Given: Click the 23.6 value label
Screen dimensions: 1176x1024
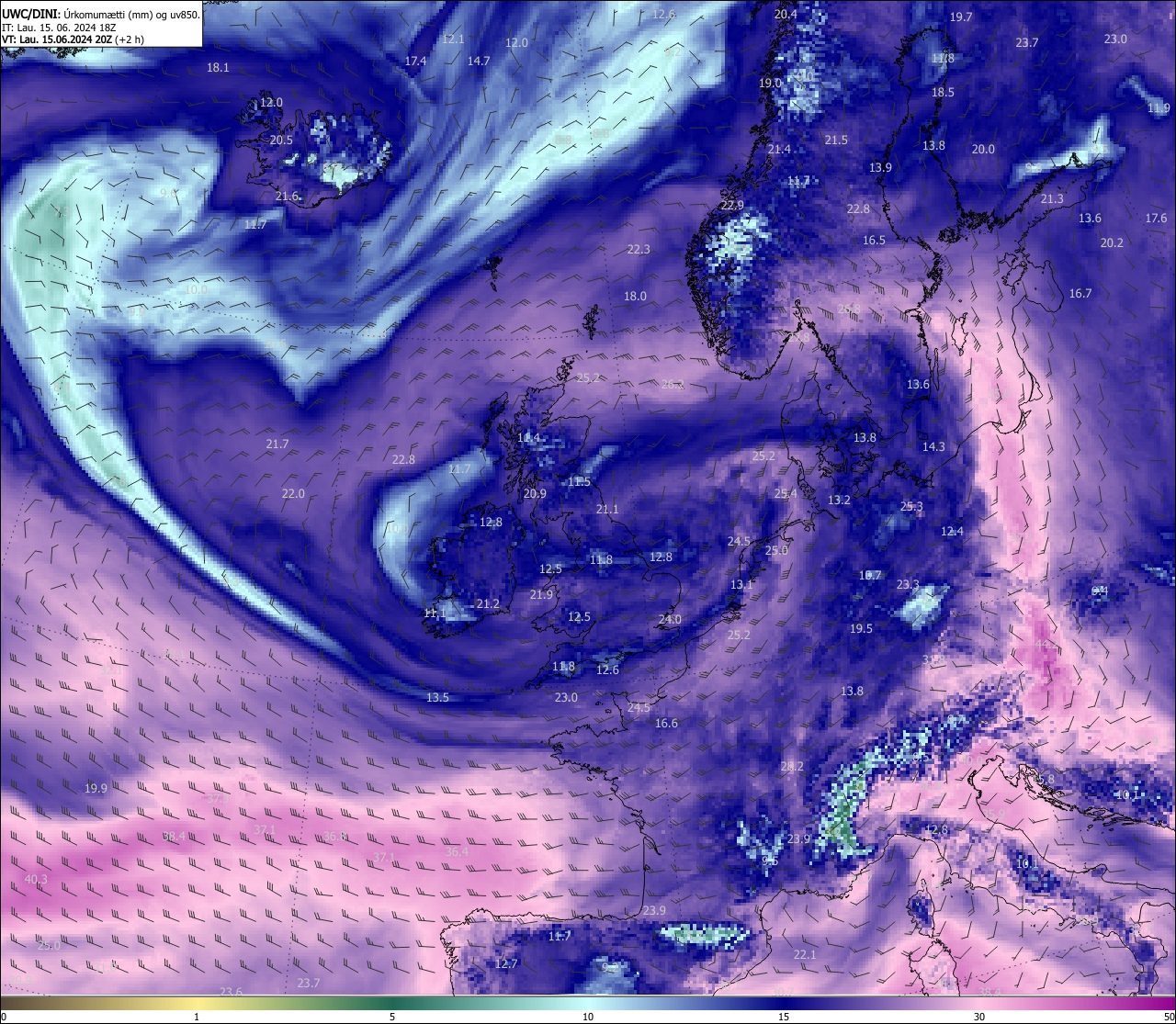Looking at the screenshot, I should point(231,993).
